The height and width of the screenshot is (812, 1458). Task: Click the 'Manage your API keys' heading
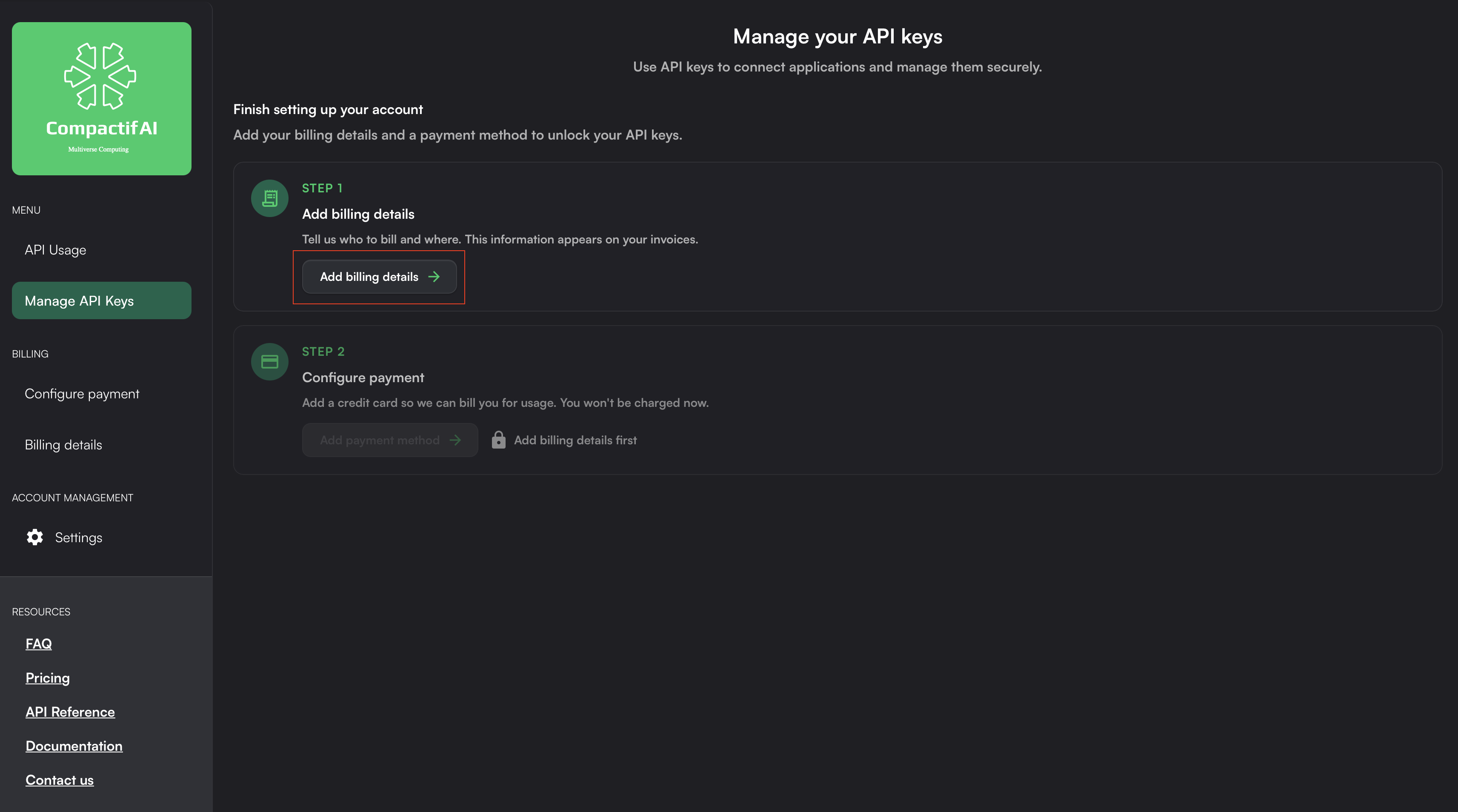[838, 36]
